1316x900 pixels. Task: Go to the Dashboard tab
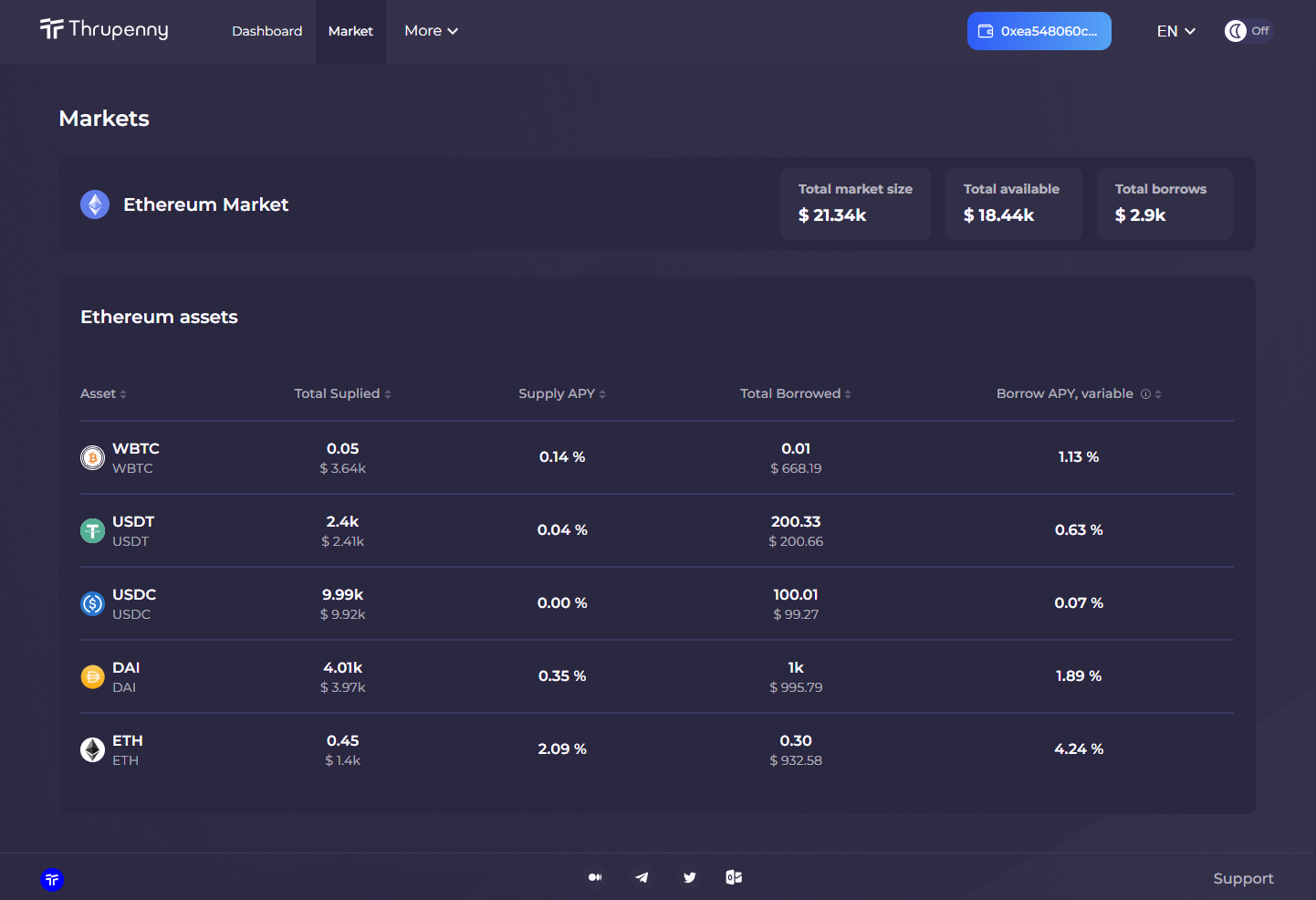click(266, 31)
